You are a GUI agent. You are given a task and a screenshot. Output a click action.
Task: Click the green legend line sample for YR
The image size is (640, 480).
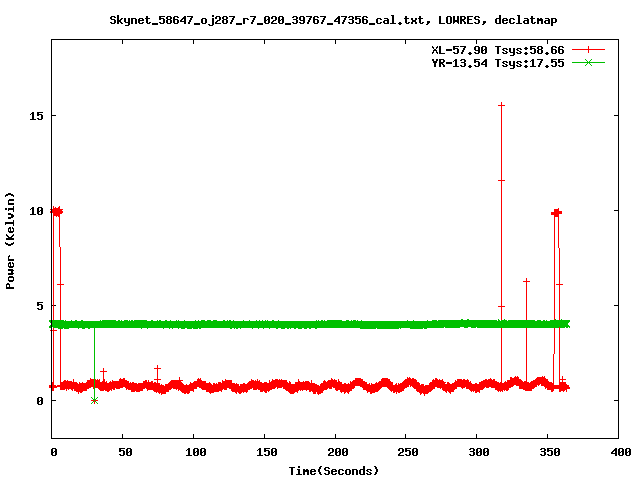588,62
